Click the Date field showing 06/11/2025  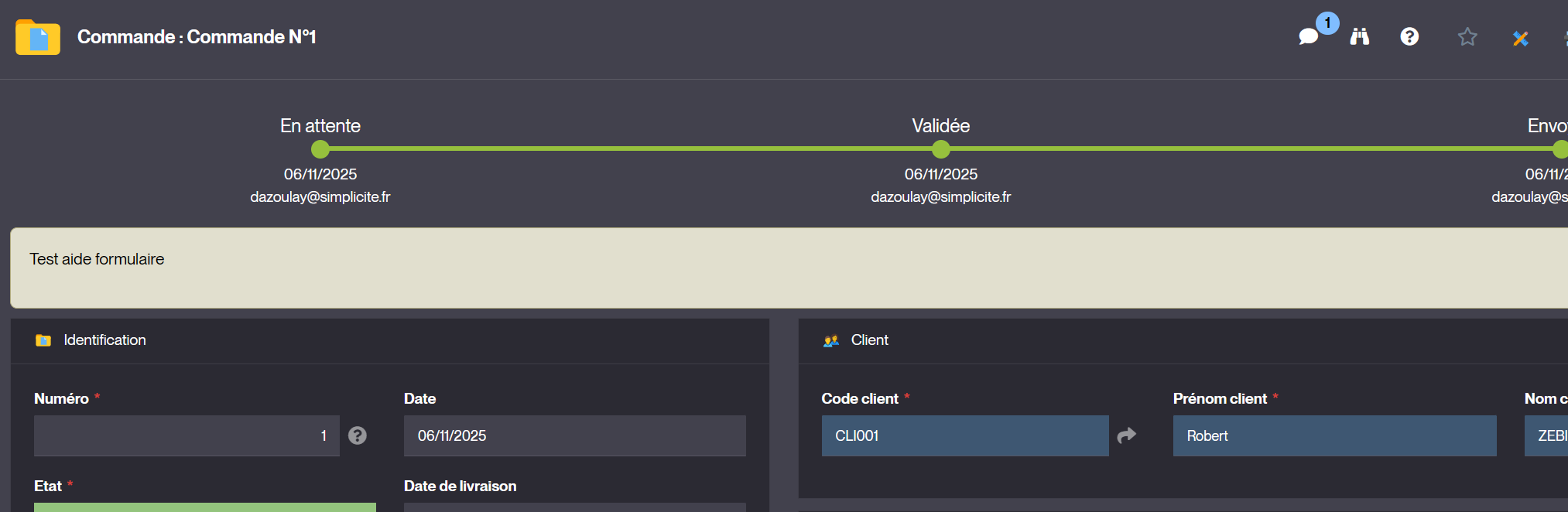coord(574,435)
